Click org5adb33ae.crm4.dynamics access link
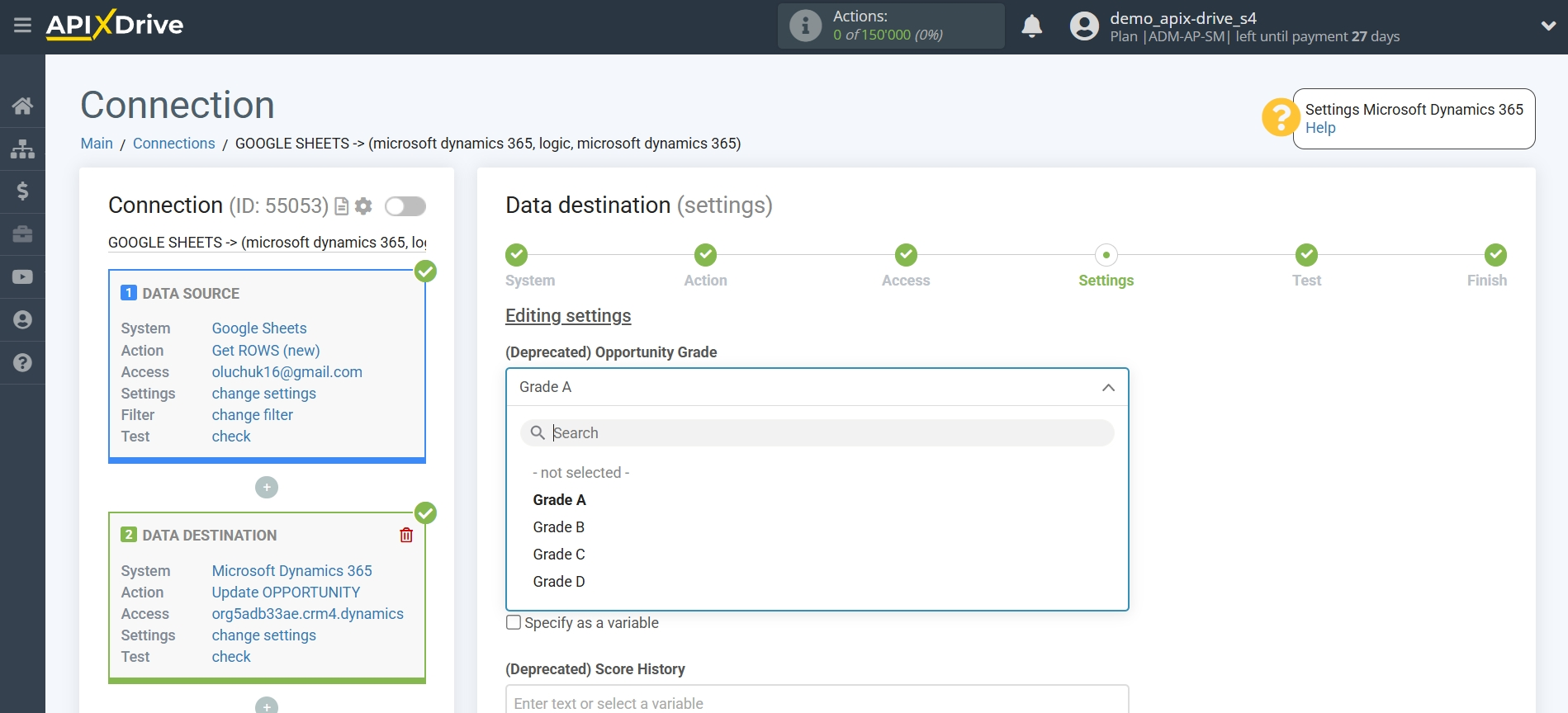The width and height of the screenshot is (1568, 713). tap(308, 614)
